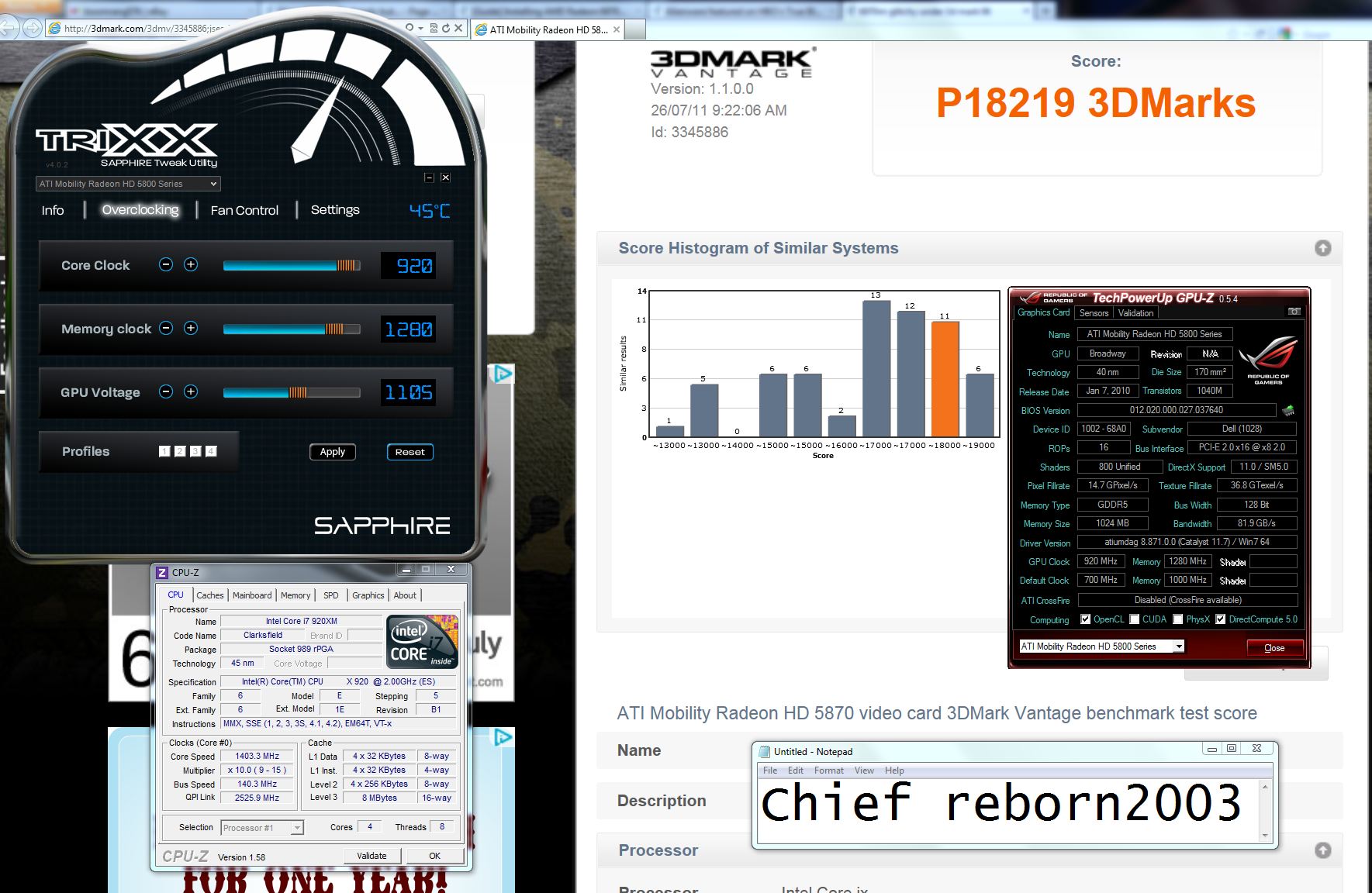Click Core Clock slider track
Viewport: 1372px width, 893px height.
[x=292, y=265]
